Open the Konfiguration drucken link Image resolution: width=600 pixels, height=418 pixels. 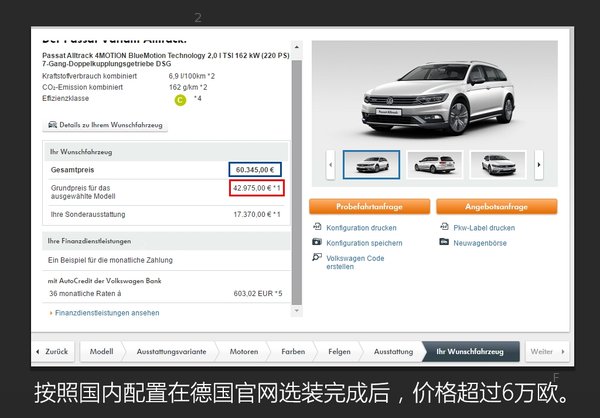click(361, 228)
